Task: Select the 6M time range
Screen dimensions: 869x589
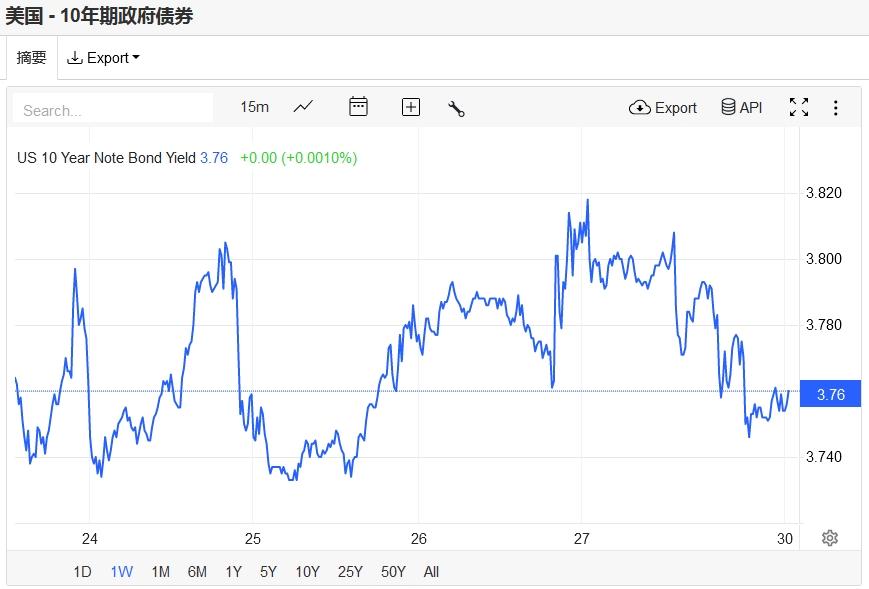Action: pos(197,572)
